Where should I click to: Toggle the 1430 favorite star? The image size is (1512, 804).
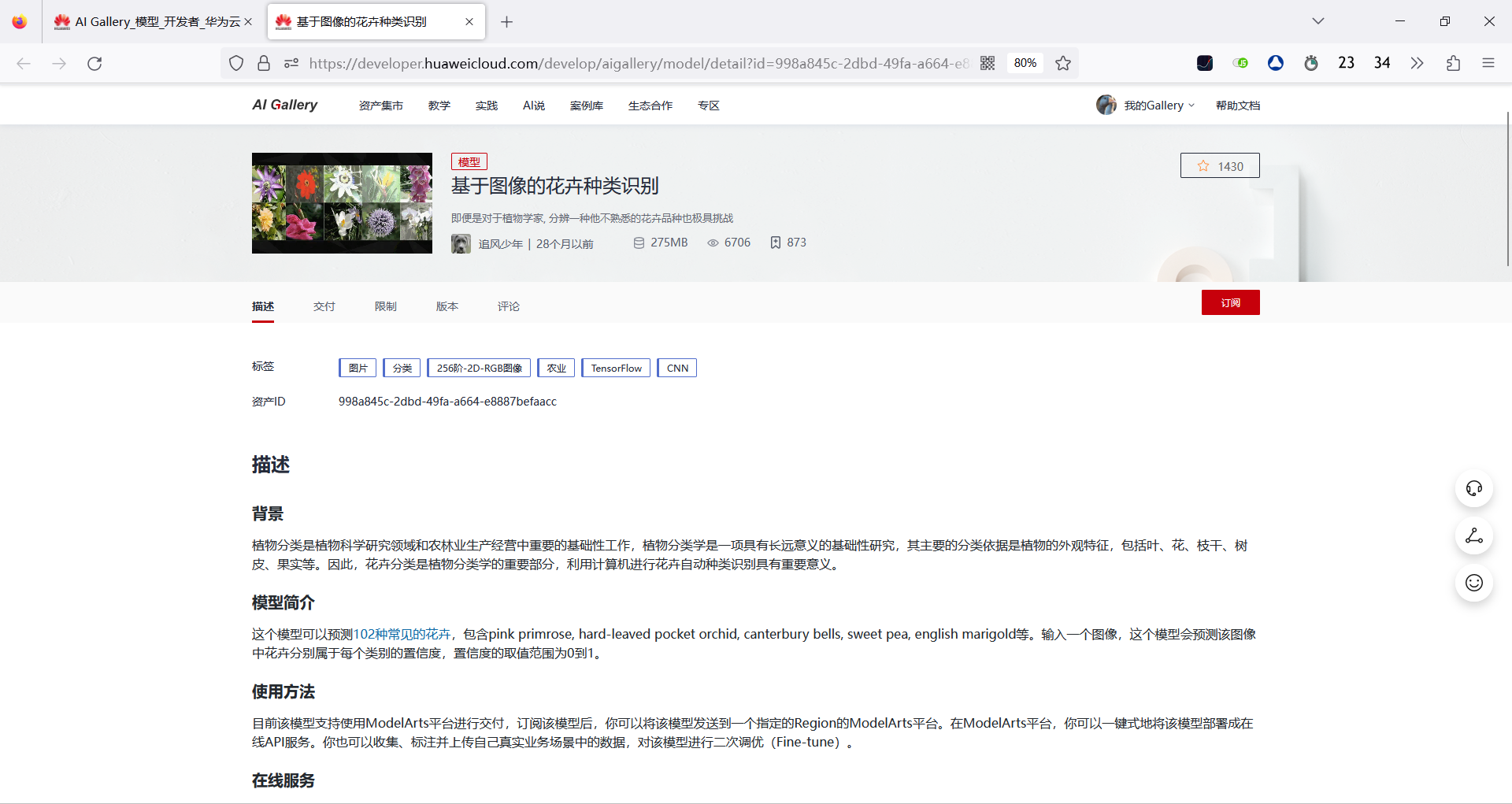[x=1220, y=165]
